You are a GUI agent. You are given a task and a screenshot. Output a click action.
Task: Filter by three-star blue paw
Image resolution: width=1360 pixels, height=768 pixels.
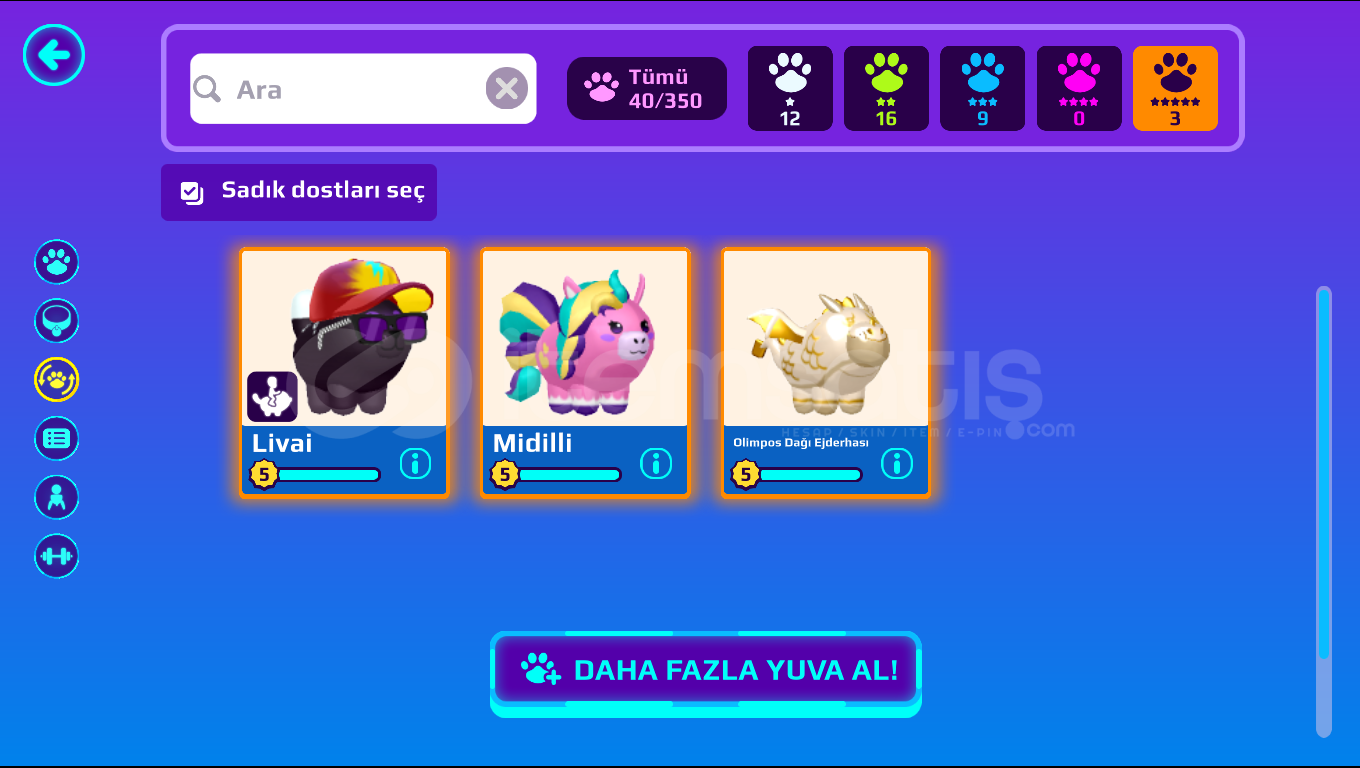982,88
